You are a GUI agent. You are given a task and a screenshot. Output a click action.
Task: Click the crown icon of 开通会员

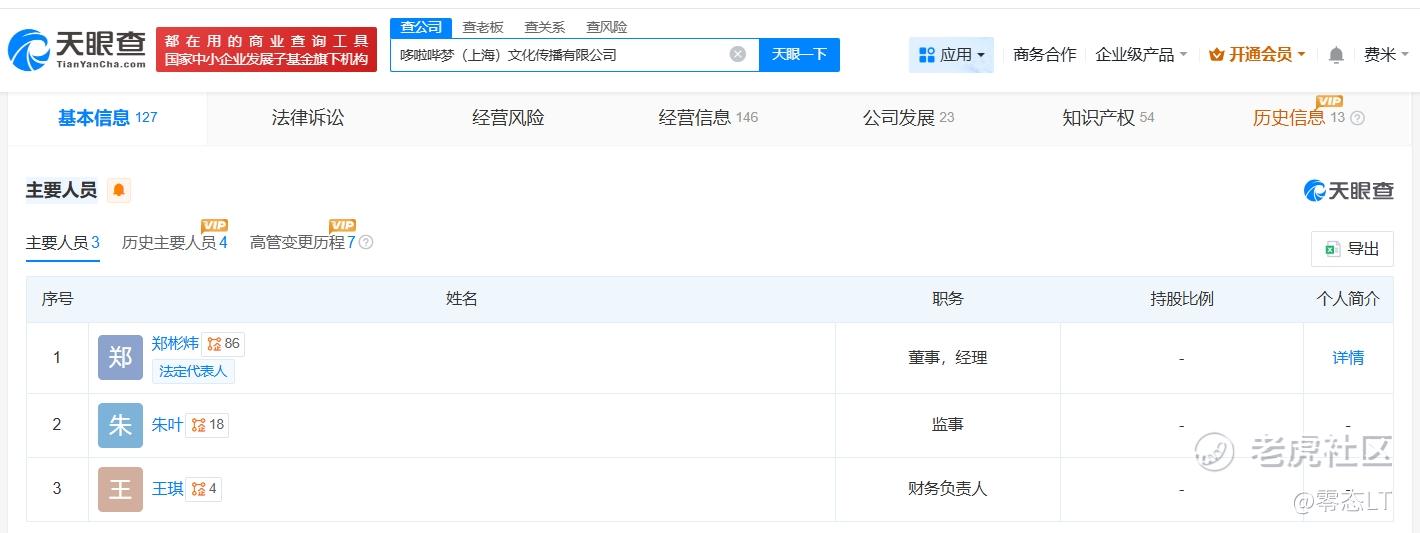(x=1217, y=55)
